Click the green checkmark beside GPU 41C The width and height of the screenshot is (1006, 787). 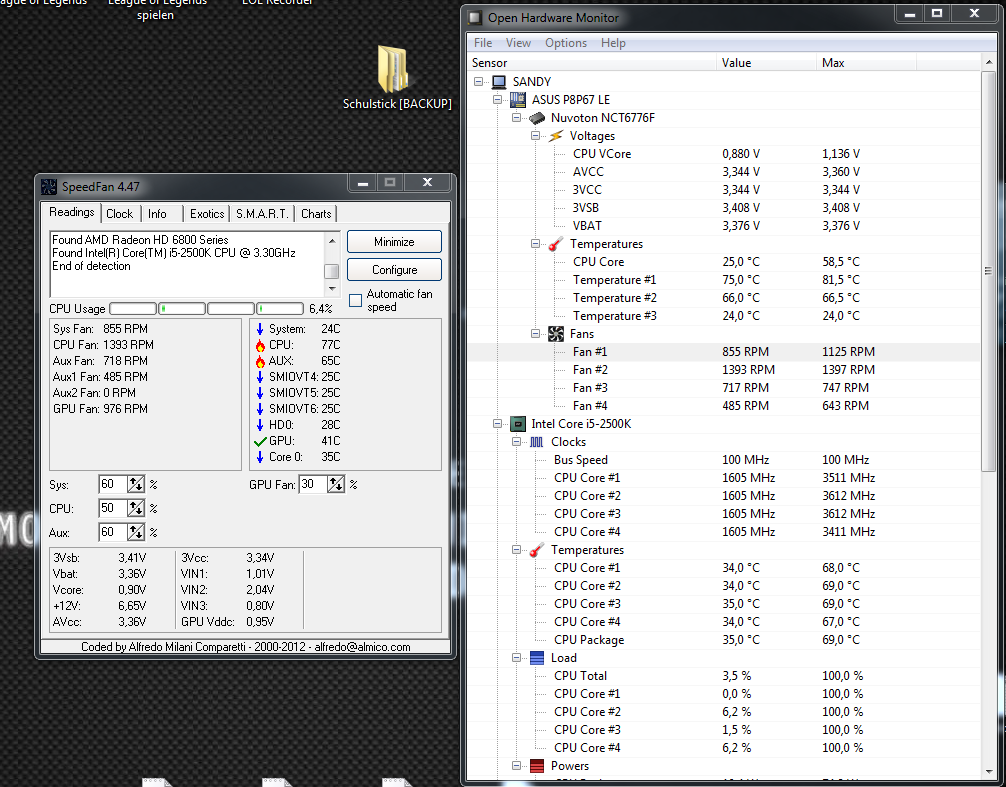tap(260, 441)
